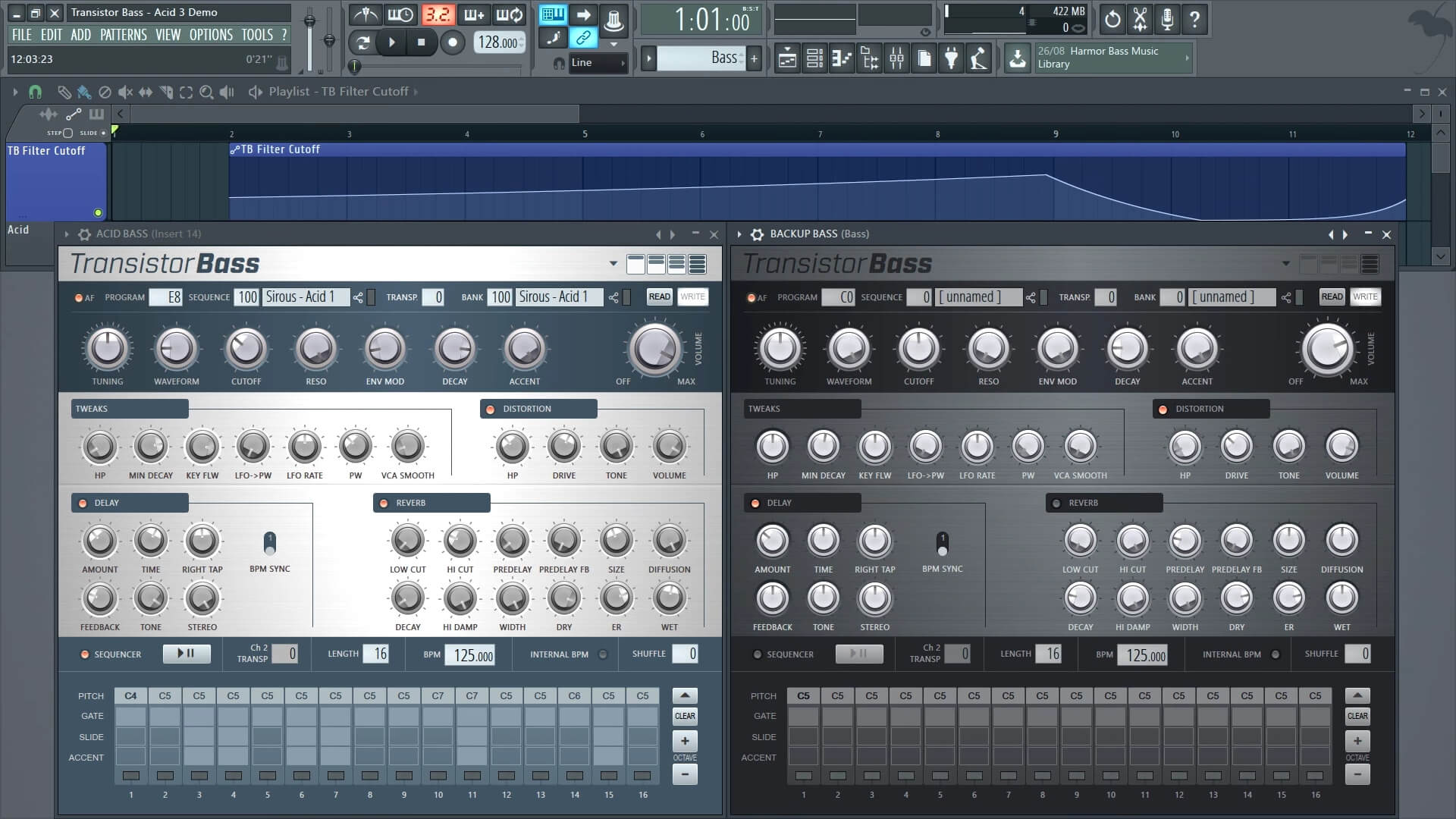Select the zoom tool in playlist toolbar
The image size is (1456, 819).
coord(207,91)
